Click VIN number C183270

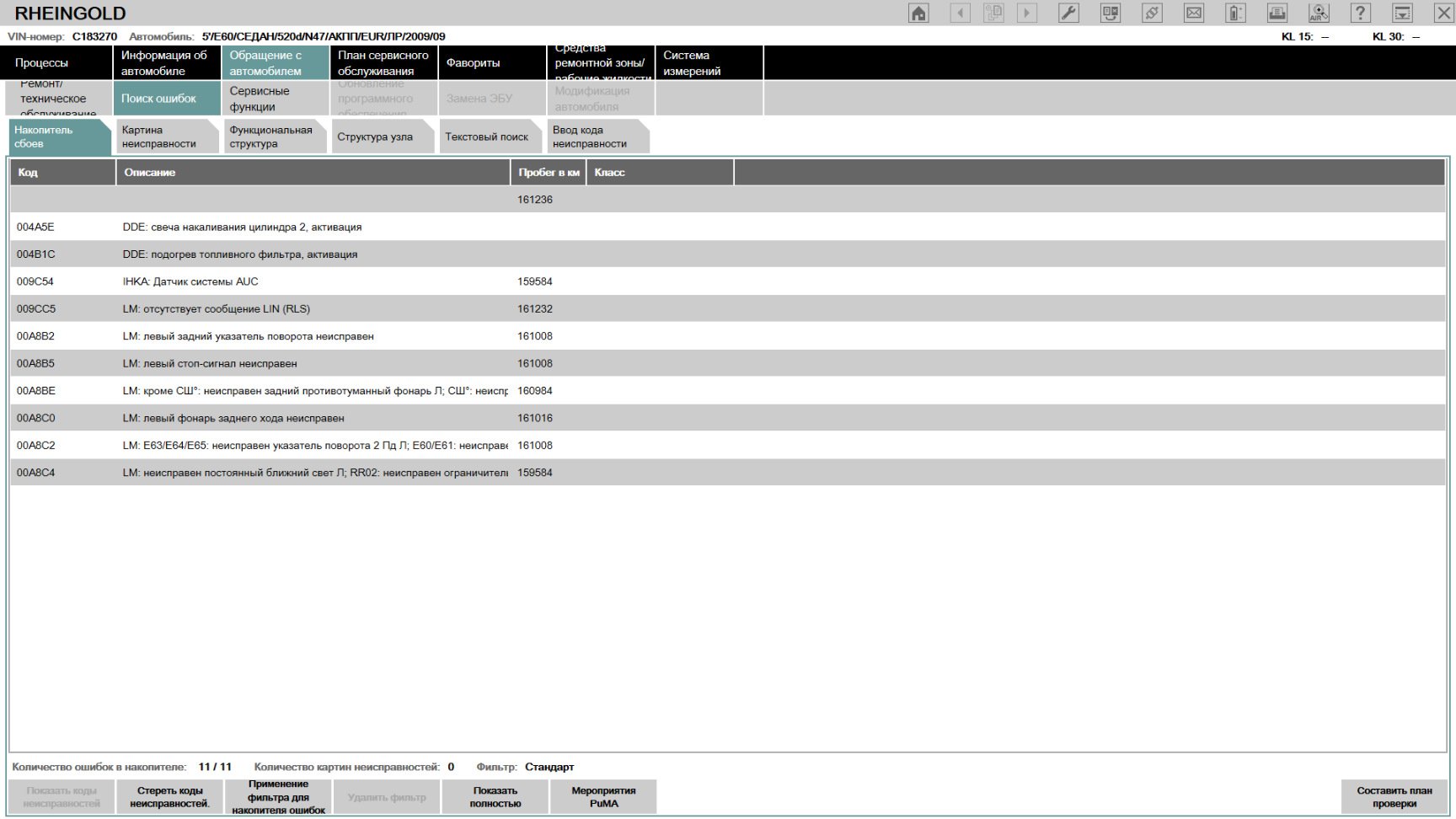(94, 36)
